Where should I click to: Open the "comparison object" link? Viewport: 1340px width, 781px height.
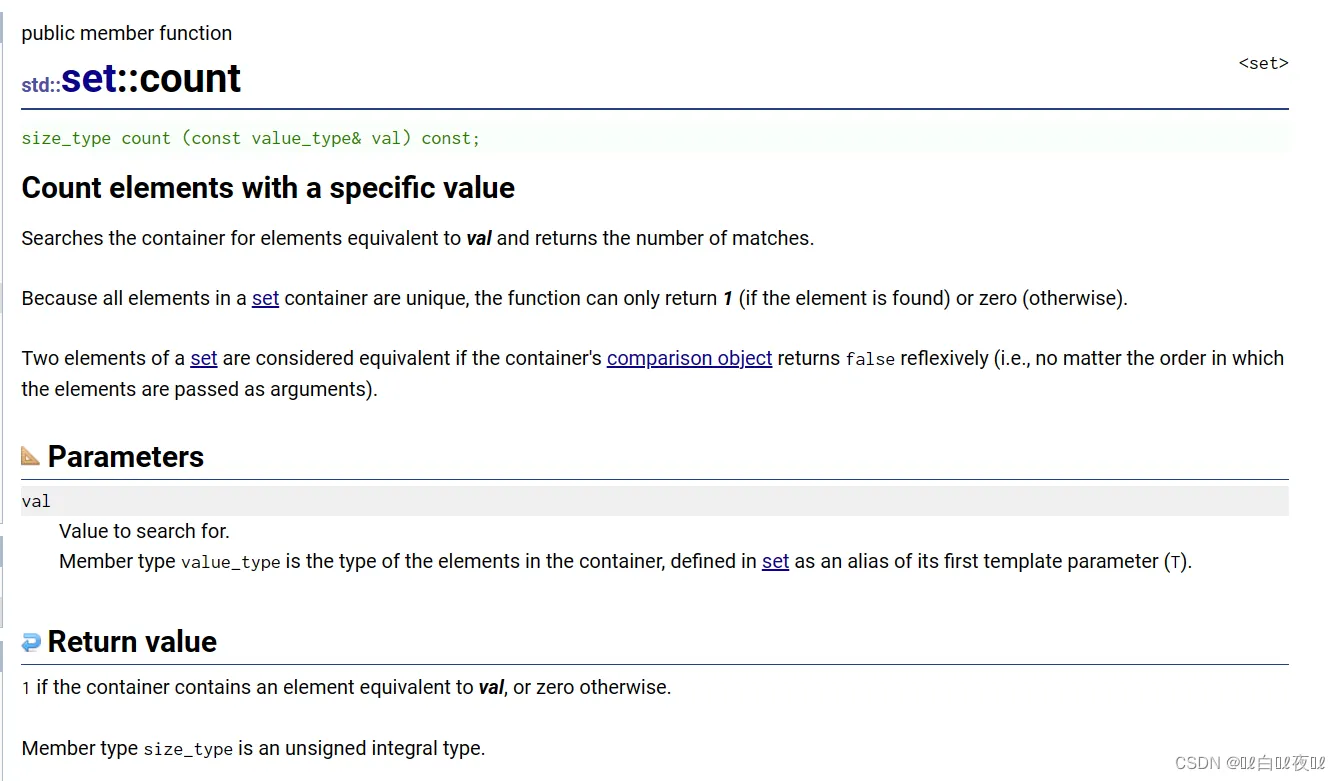689,358
